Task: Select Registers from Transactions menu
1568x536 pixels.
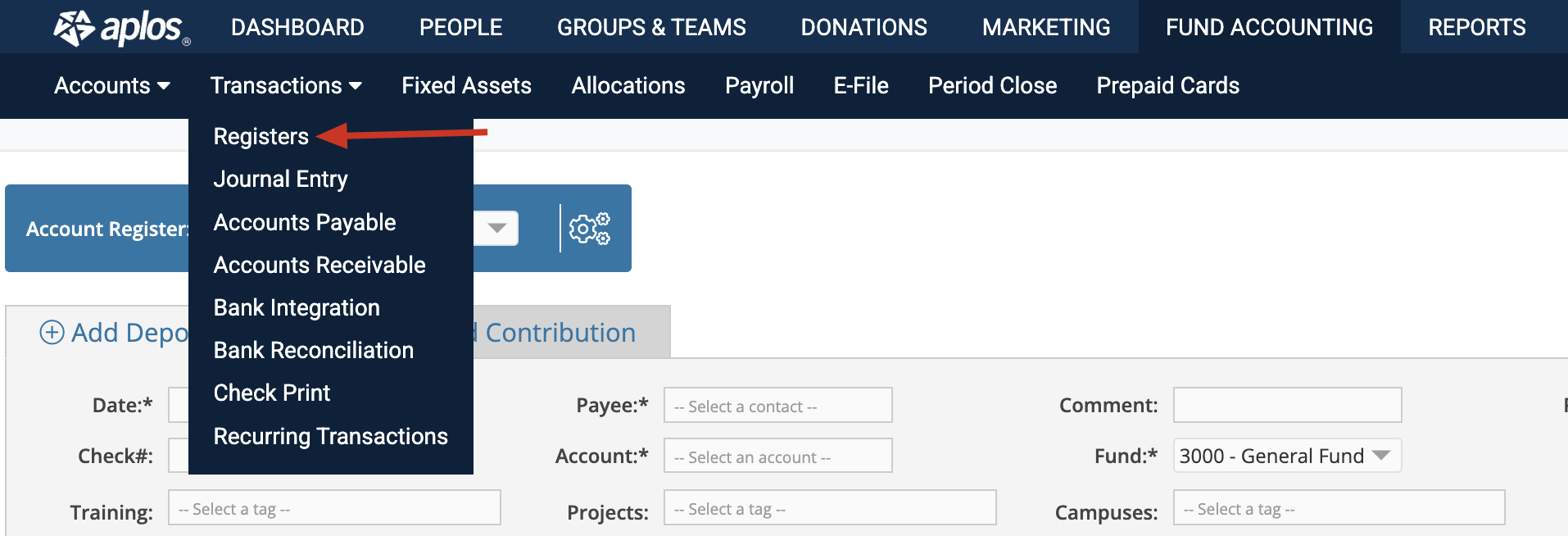Action: tap(261, 137)
